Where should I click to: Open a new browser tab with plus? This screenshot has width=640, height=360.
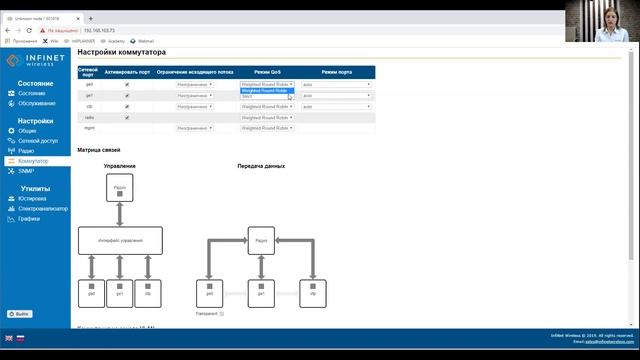coord(91,18)
